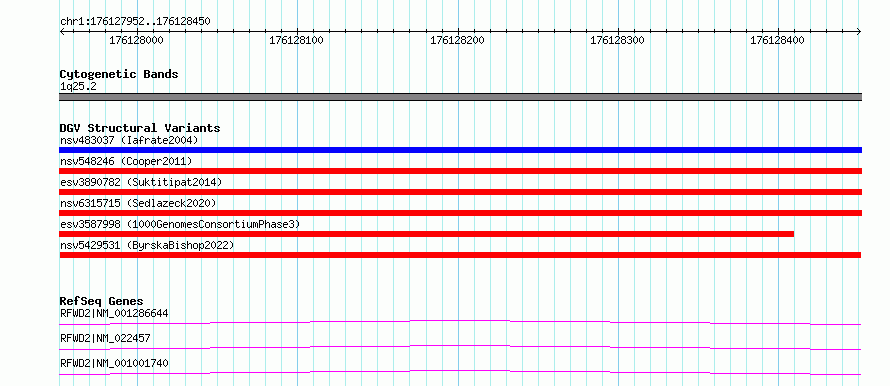Screen dimensions: 890x386
Task: Click the magenta RFWD2|NM_022457 transcript line
Action: point(460,347)
